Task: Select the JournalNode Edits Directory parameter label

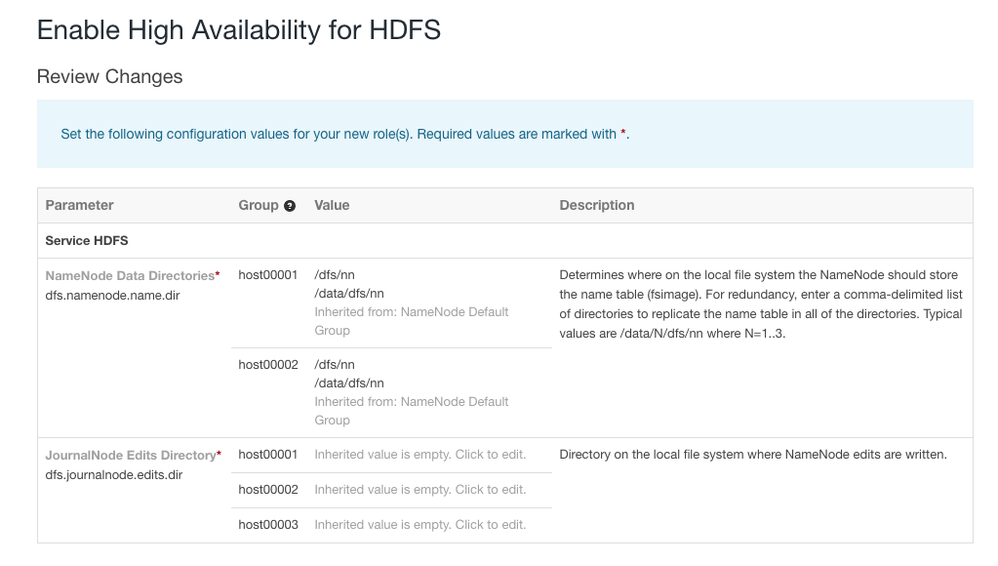Action: [130, 455]
